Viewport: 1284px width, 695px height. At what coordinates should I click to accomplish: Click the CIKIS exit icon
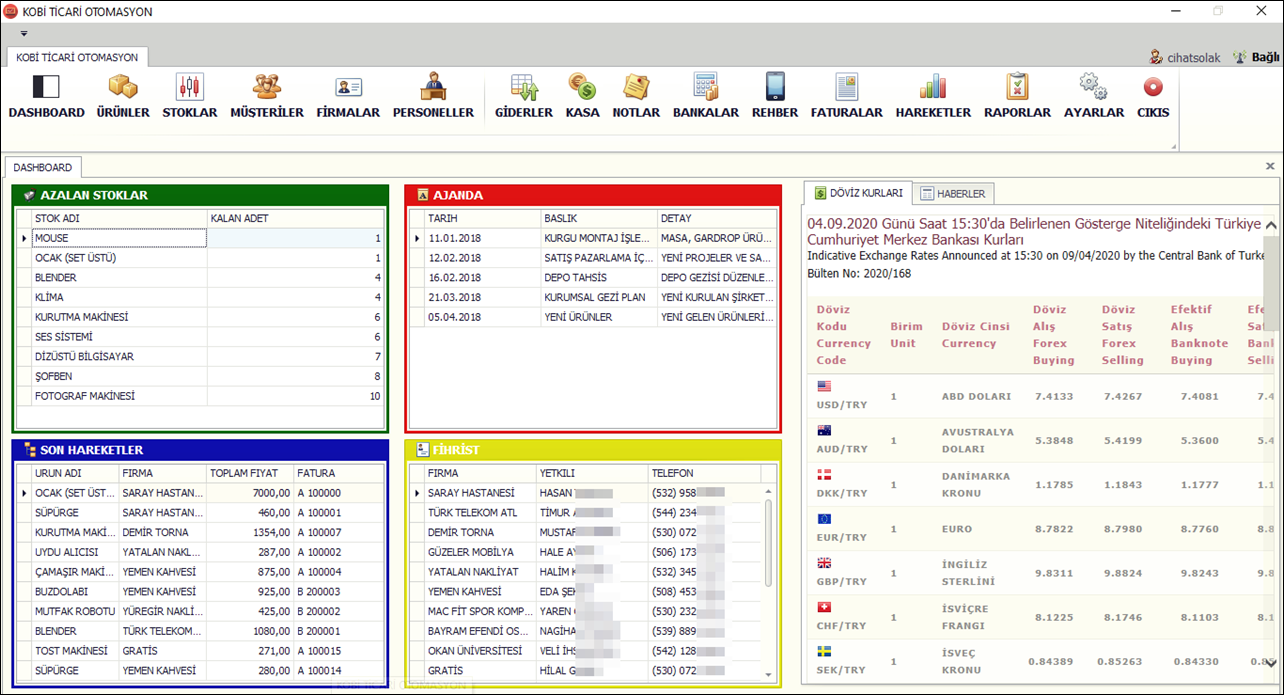click(x=1153, y=96)
